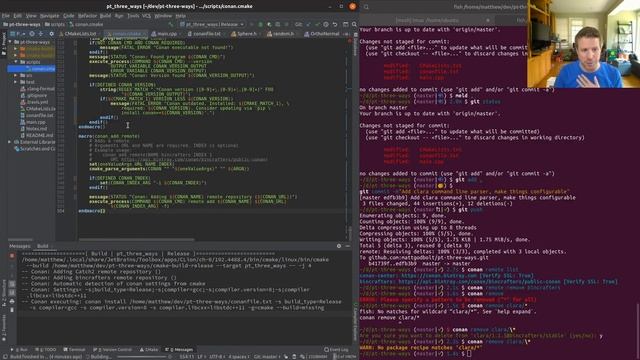Viewport: 640px width, 360px height.
Task: Select Scratches and Consoles node
Action: (x=34, y=149)
